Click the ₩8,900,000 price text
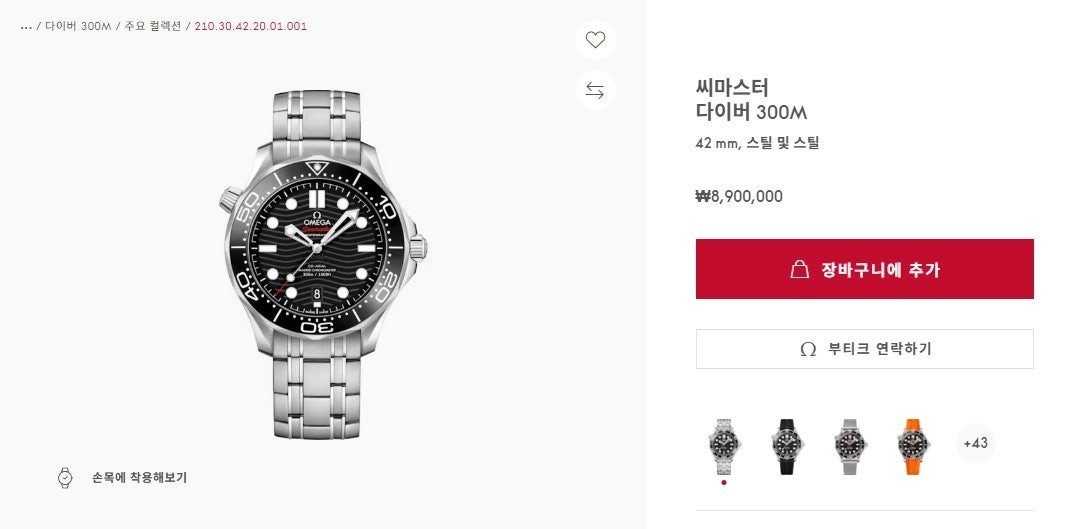Screen dimensions: 1075x529 (739, 196)
